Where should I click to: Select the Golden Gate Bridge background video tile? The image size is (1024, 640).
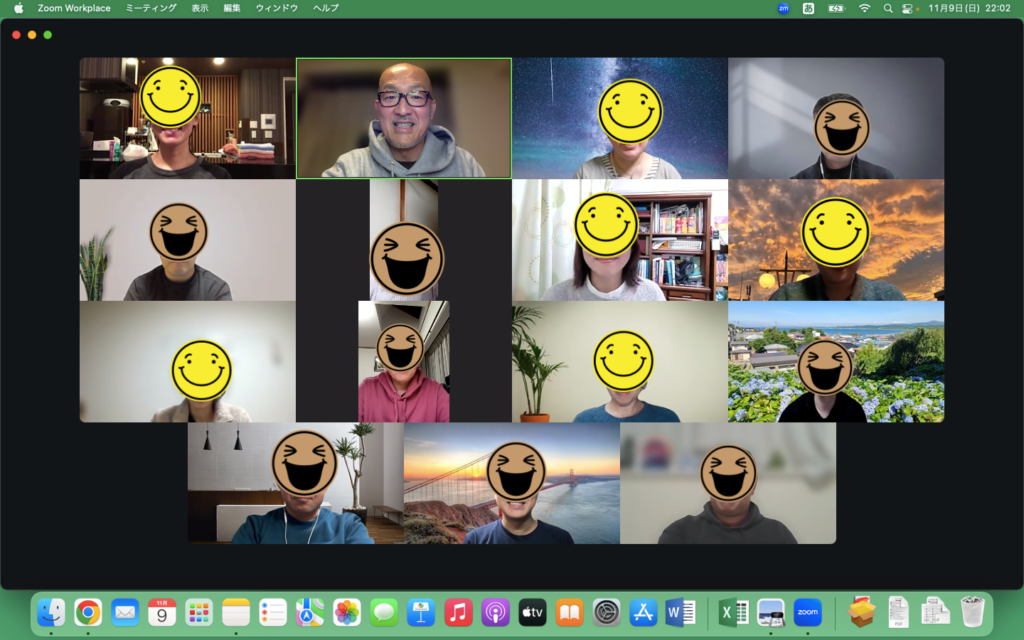[x=511, y=483]
